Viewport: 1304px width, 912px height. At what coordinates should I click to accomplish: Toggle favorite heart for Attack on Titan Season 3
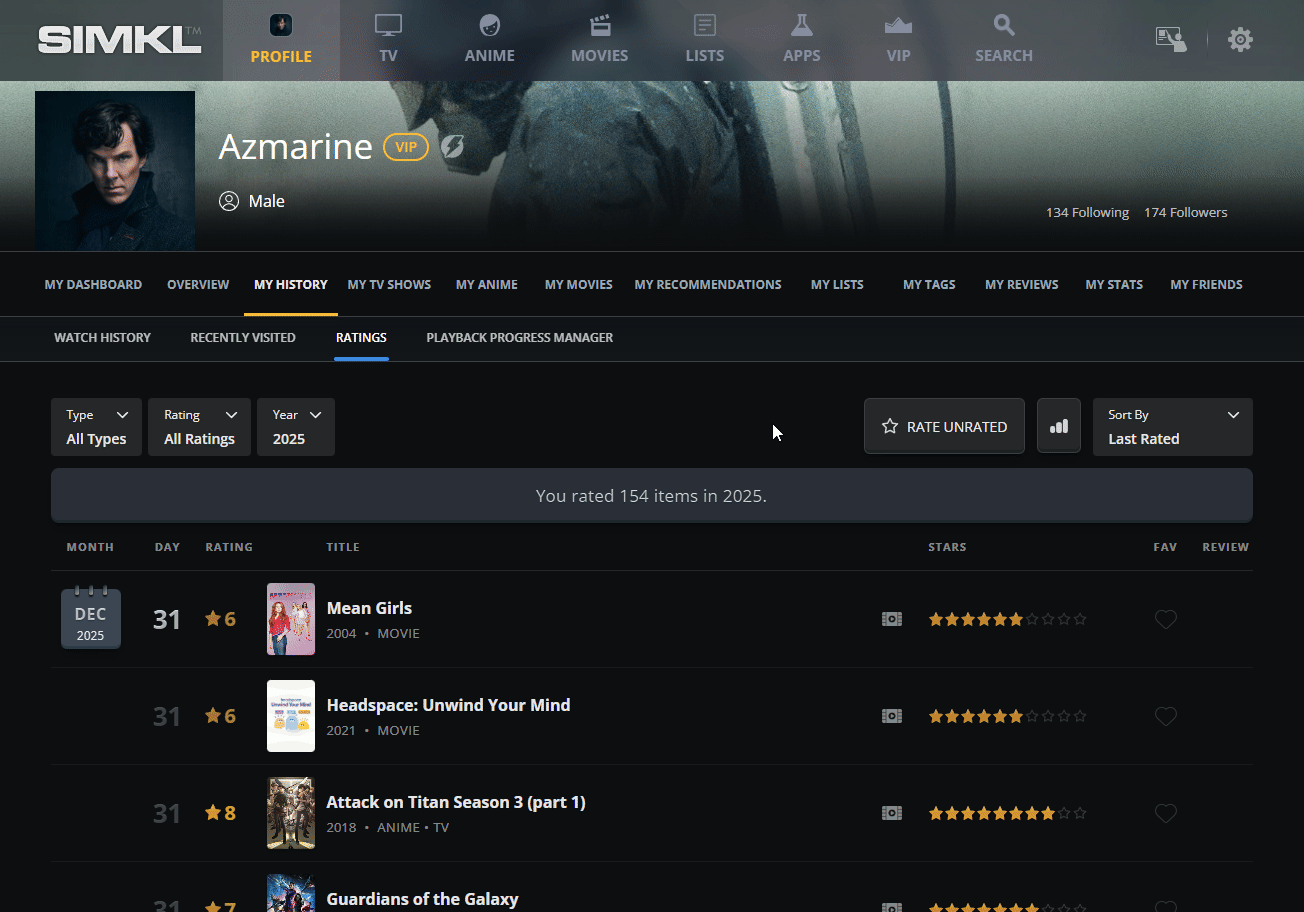[x=1165, y=814]
